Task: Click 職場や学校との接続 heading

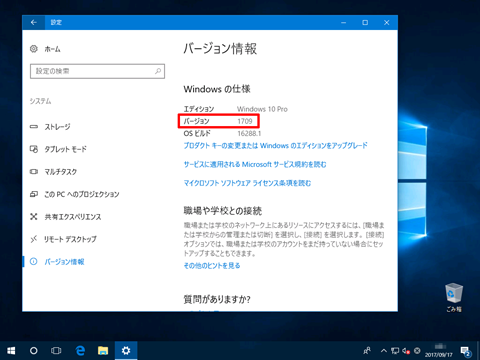Action: pyautogui.click(x=223, y=211)
